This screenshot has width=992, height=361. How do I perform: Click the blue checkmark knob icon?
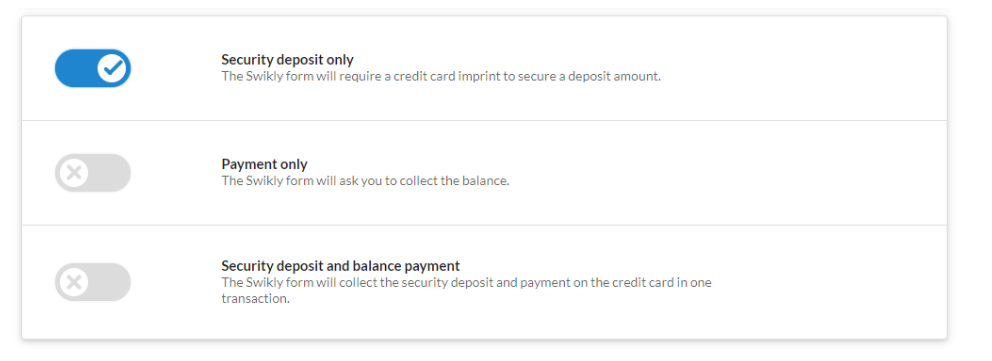tap(113, 68)
